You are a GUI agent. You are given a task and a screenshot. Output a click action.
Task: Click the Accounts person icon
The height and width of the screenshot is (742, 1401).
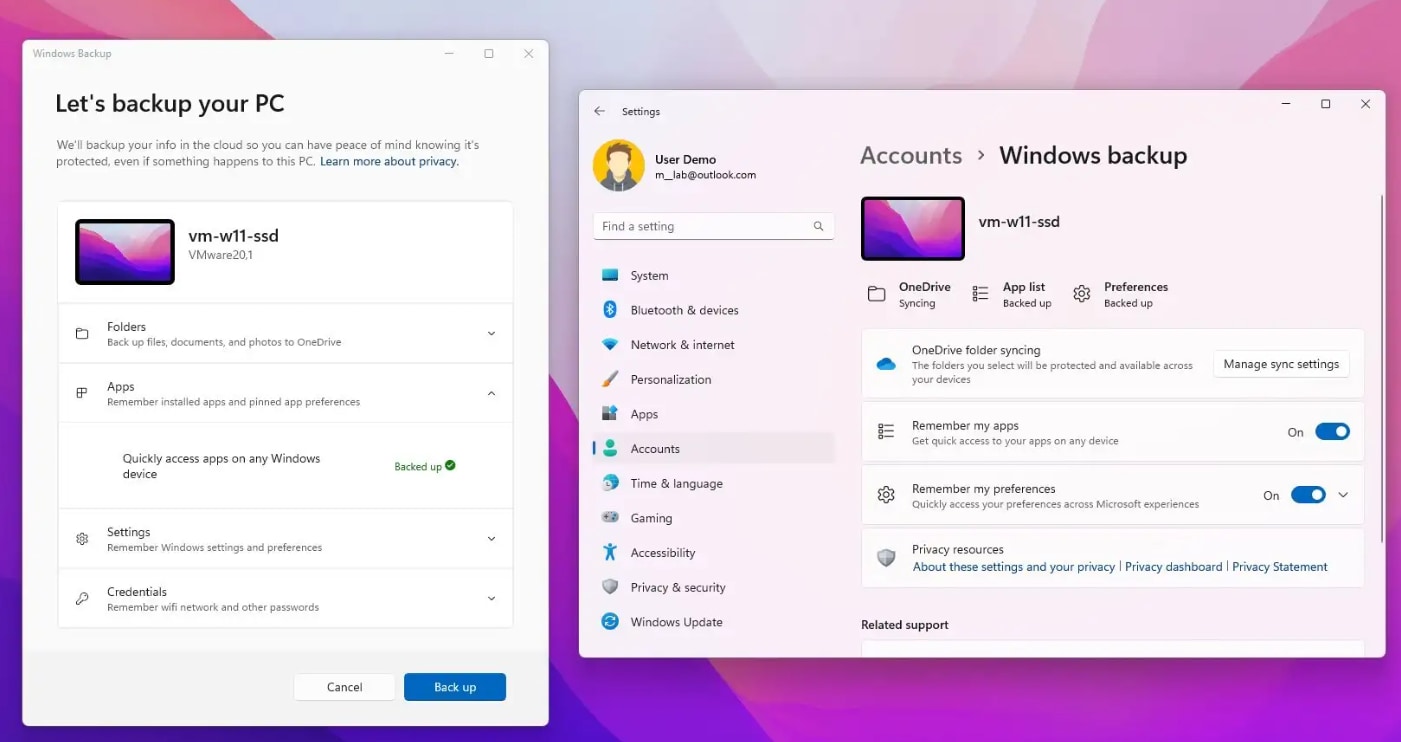pos(610,449)
